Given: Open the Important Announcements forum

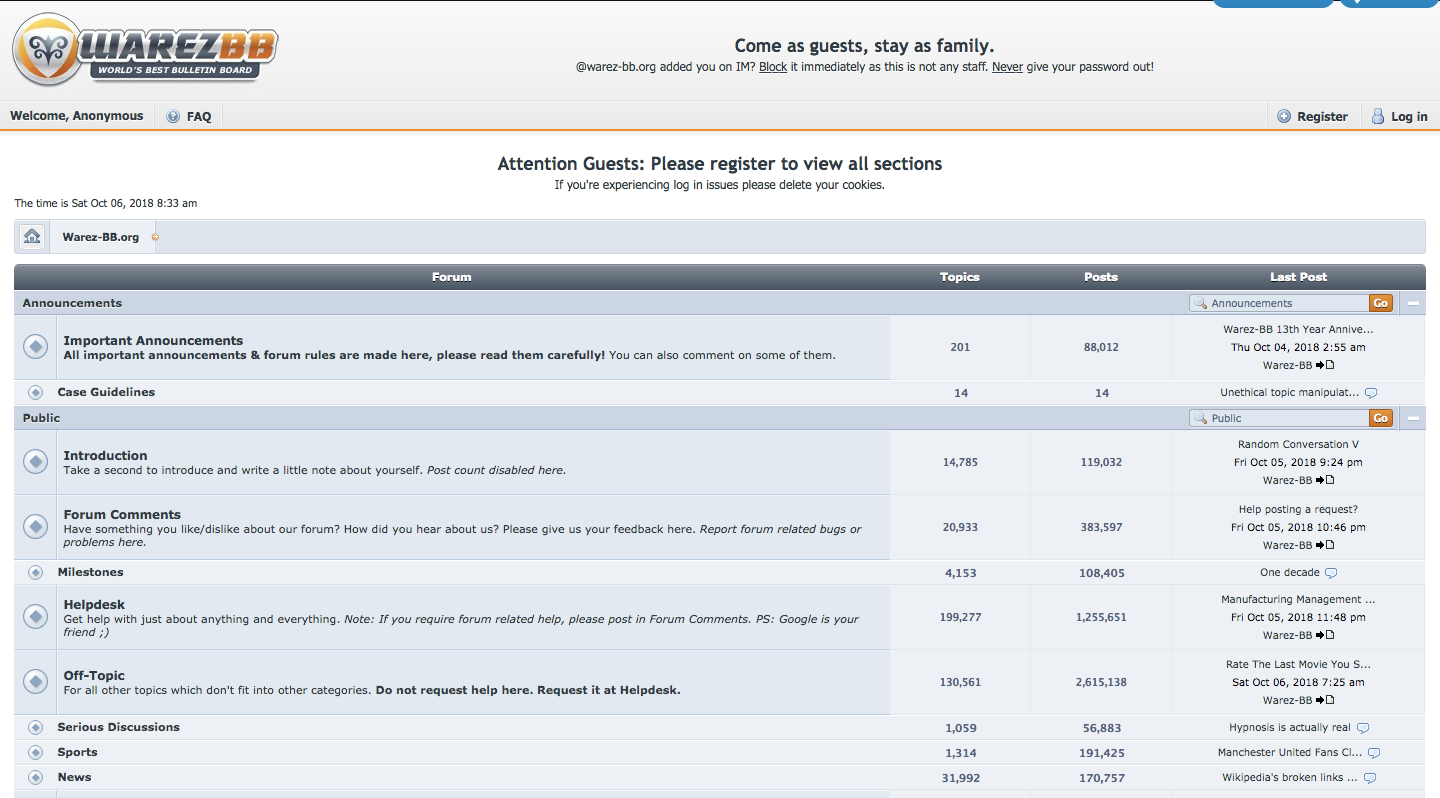Looking at the screenshot, I should tap(153, 340).
